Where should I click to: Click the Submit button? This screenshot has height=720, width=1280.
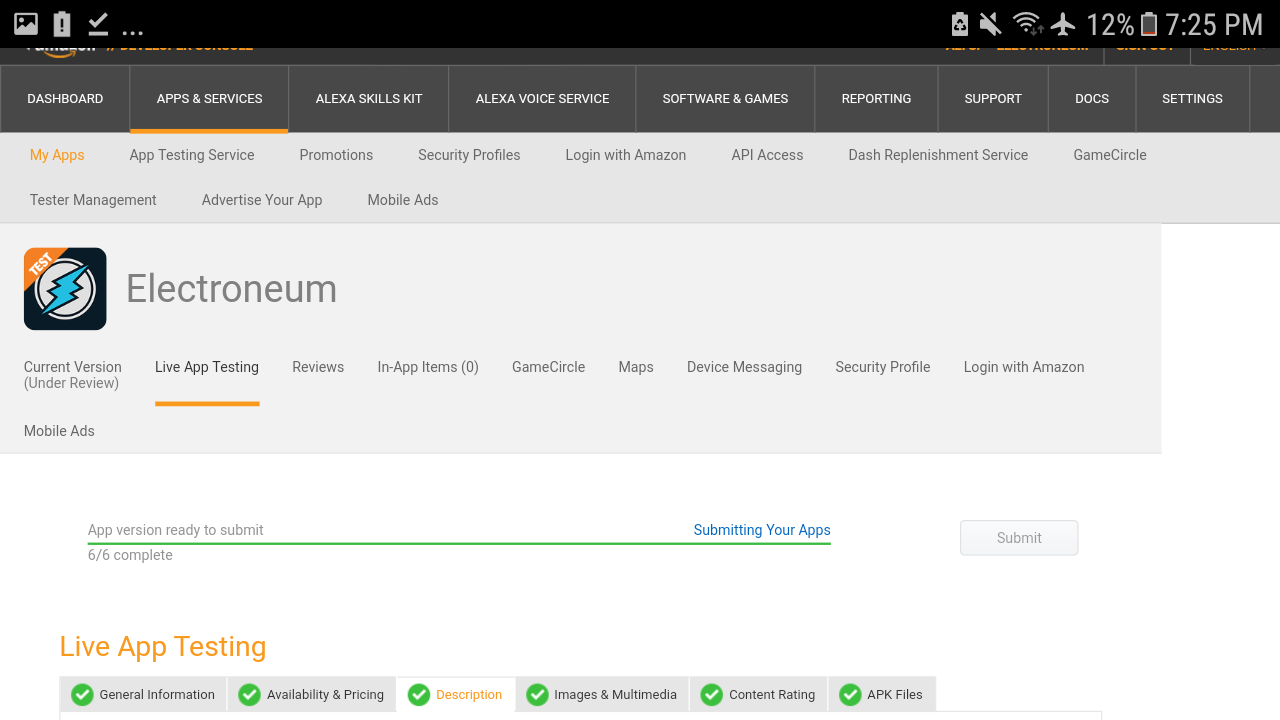1019,538
